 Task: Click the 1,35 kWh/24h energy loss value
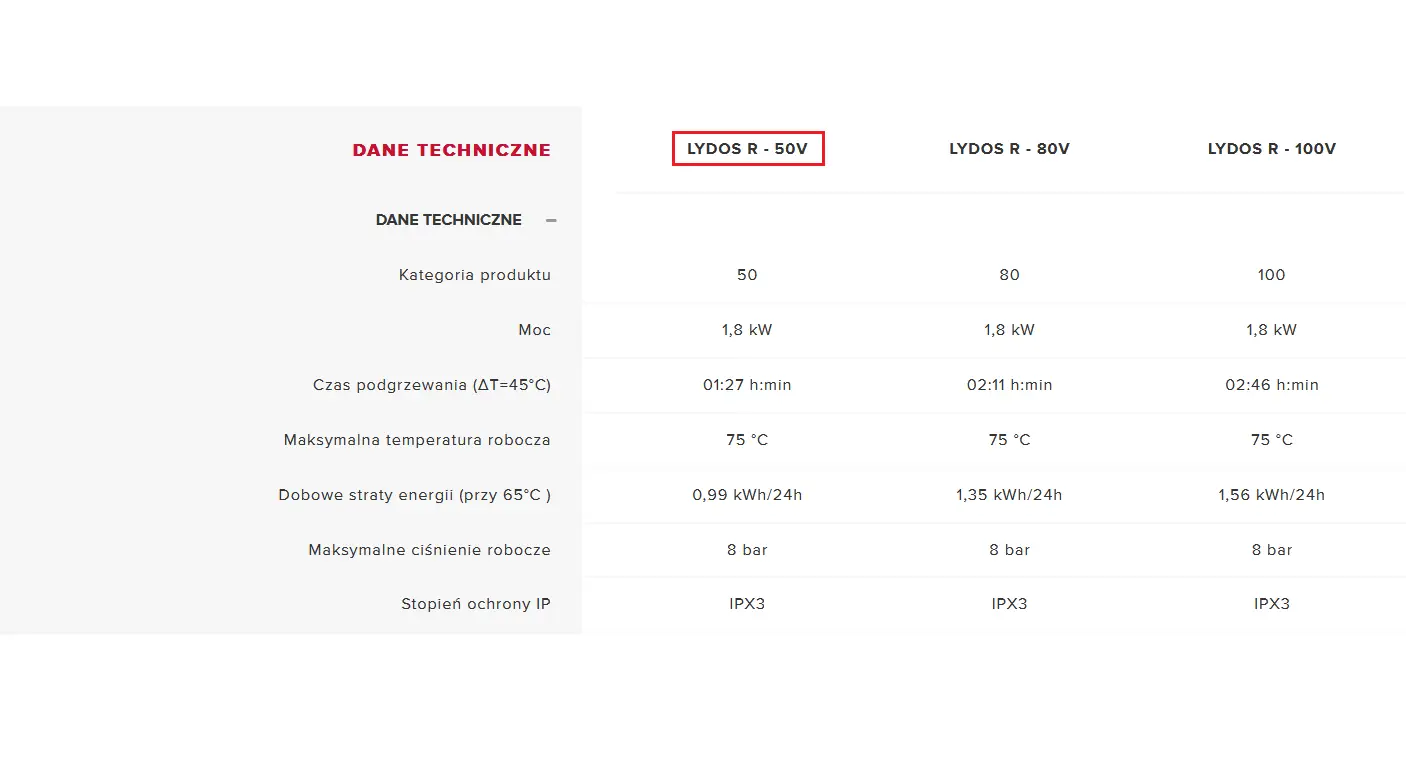pos(1009,495)
